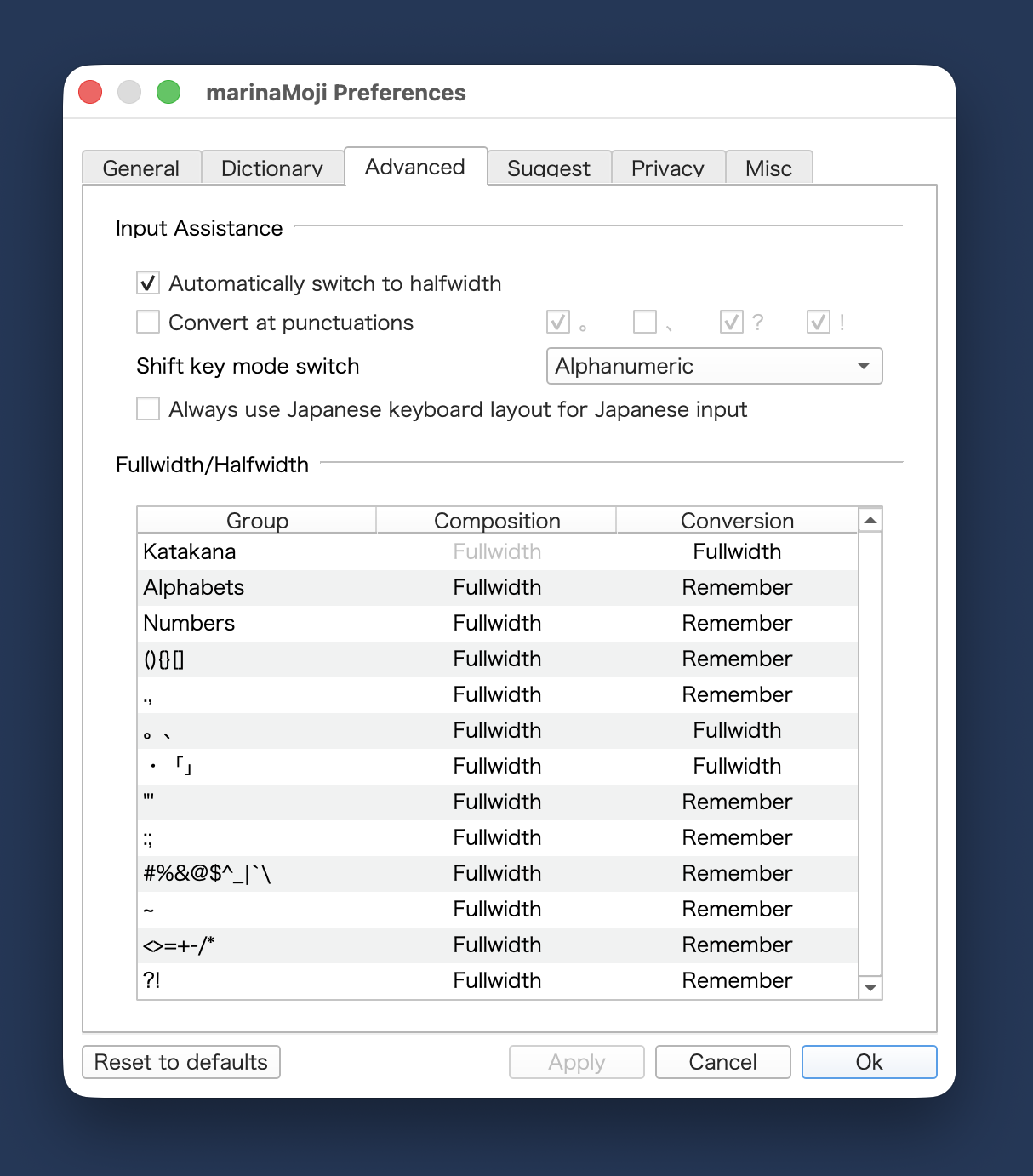The width and height of the screenshot is (1033, 1176).
Task: Open the Shift key mode switch dropdown
Action: click(x=714, y=366)
